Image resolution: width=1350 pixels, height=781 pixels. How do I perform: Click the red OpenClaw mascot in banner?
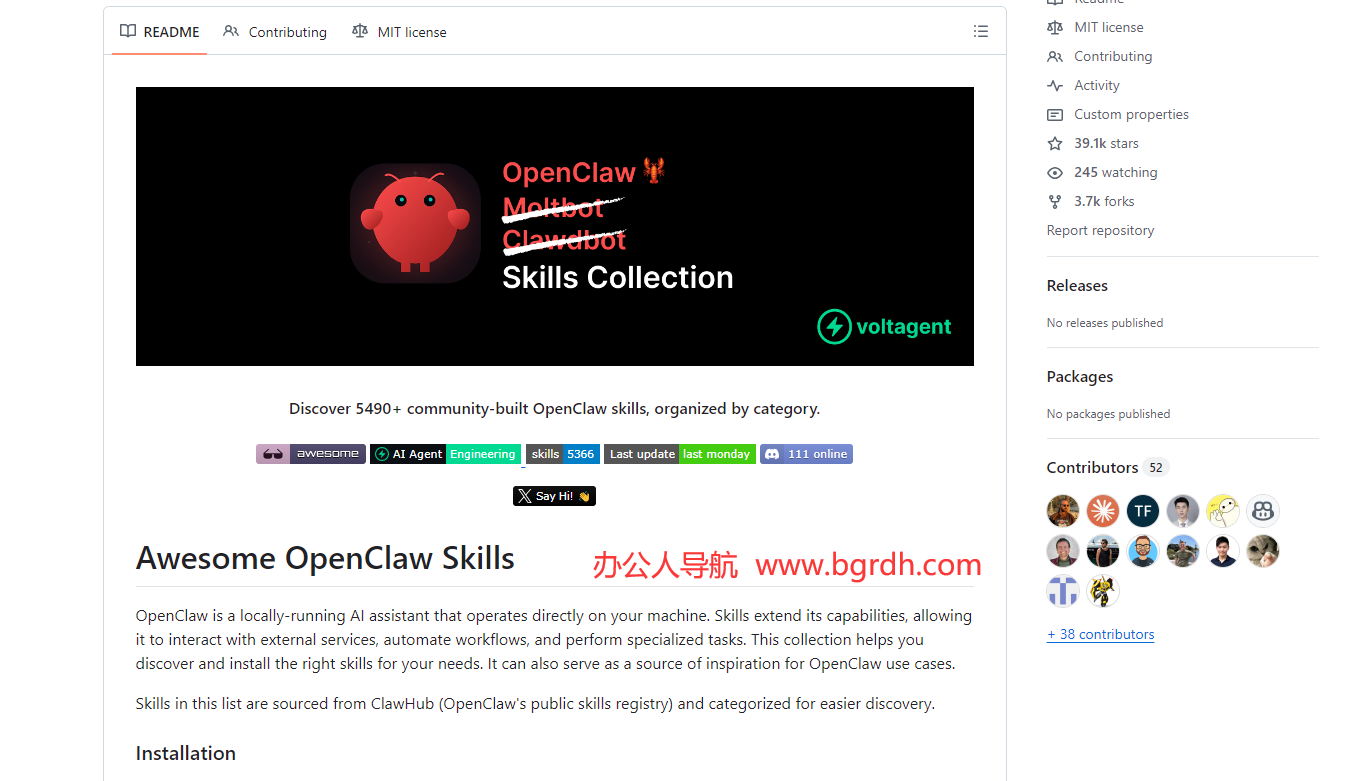(x=415, y=223)
